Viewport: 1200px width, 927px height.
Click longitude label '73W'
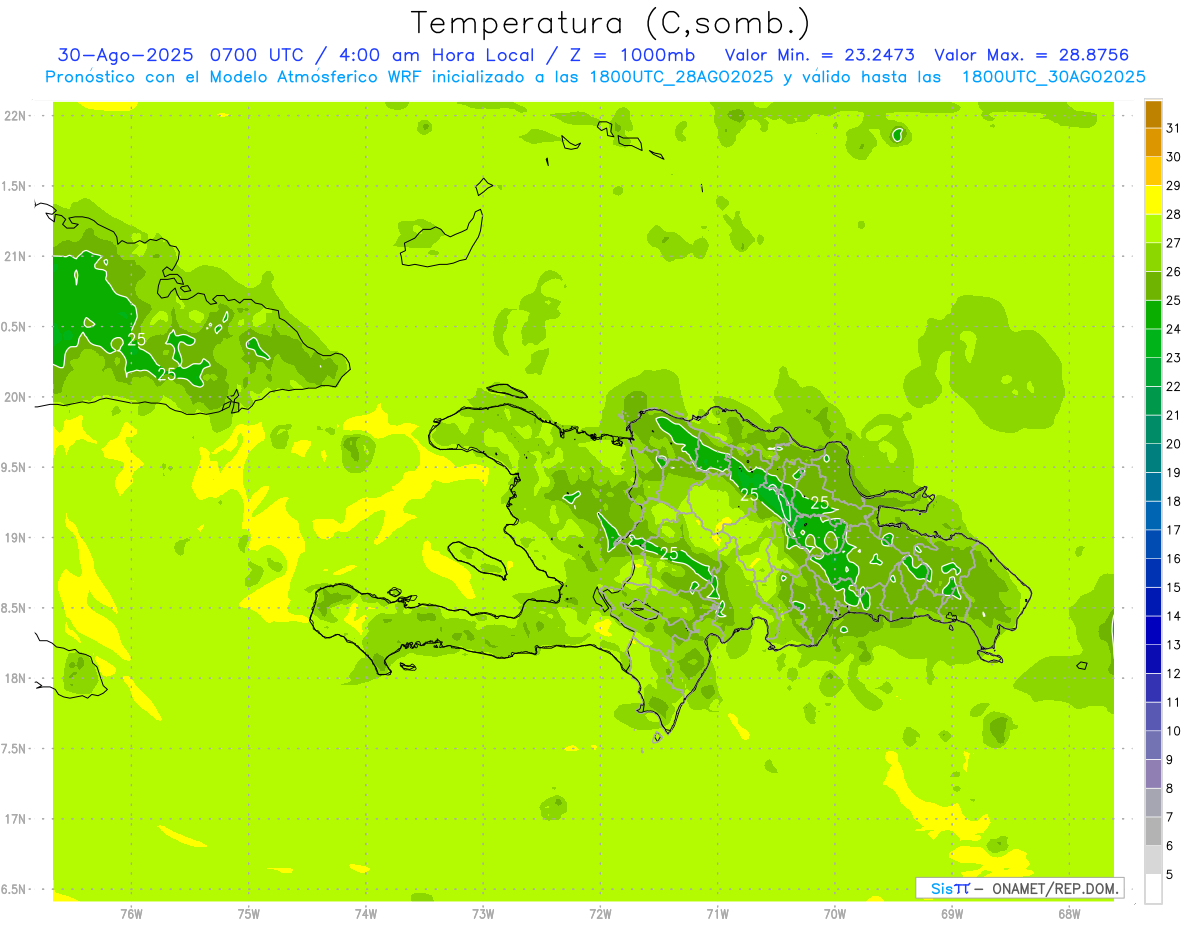tap(483, 913)
